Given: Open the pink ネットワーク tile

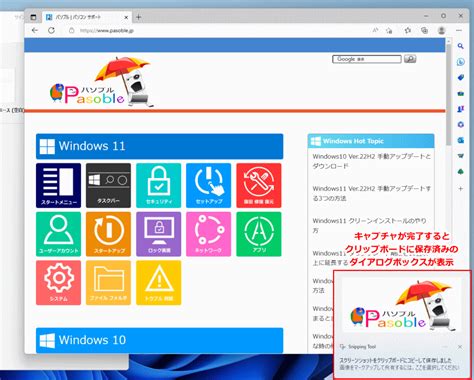Looking at the screenshot, I should click(209, 234).
